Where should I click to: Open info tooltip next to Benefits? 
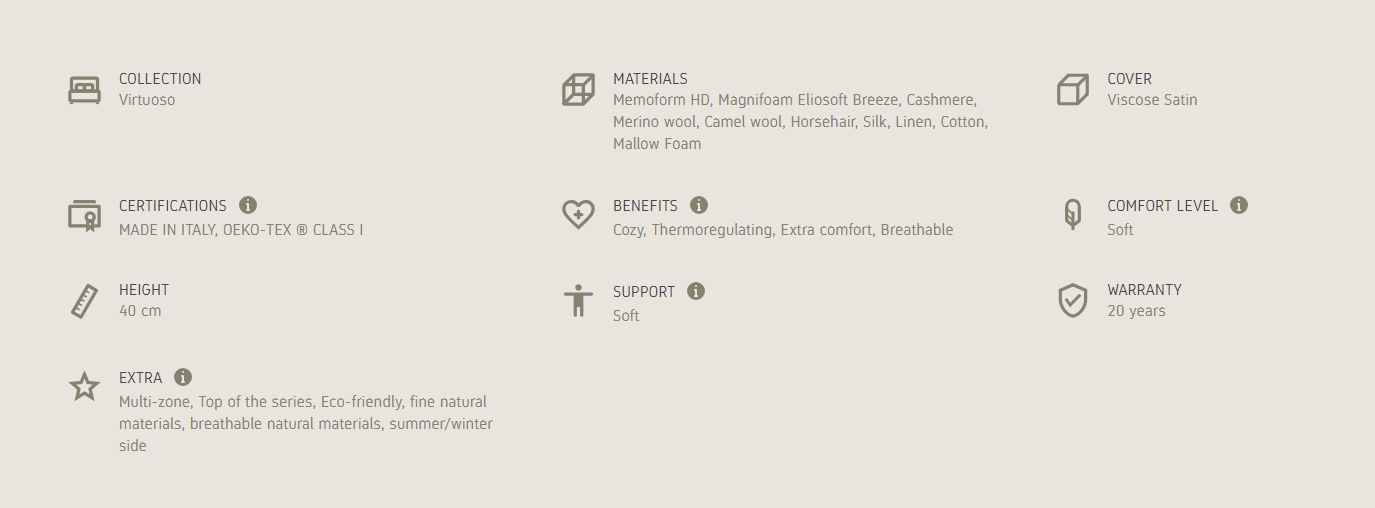(699, 205)
